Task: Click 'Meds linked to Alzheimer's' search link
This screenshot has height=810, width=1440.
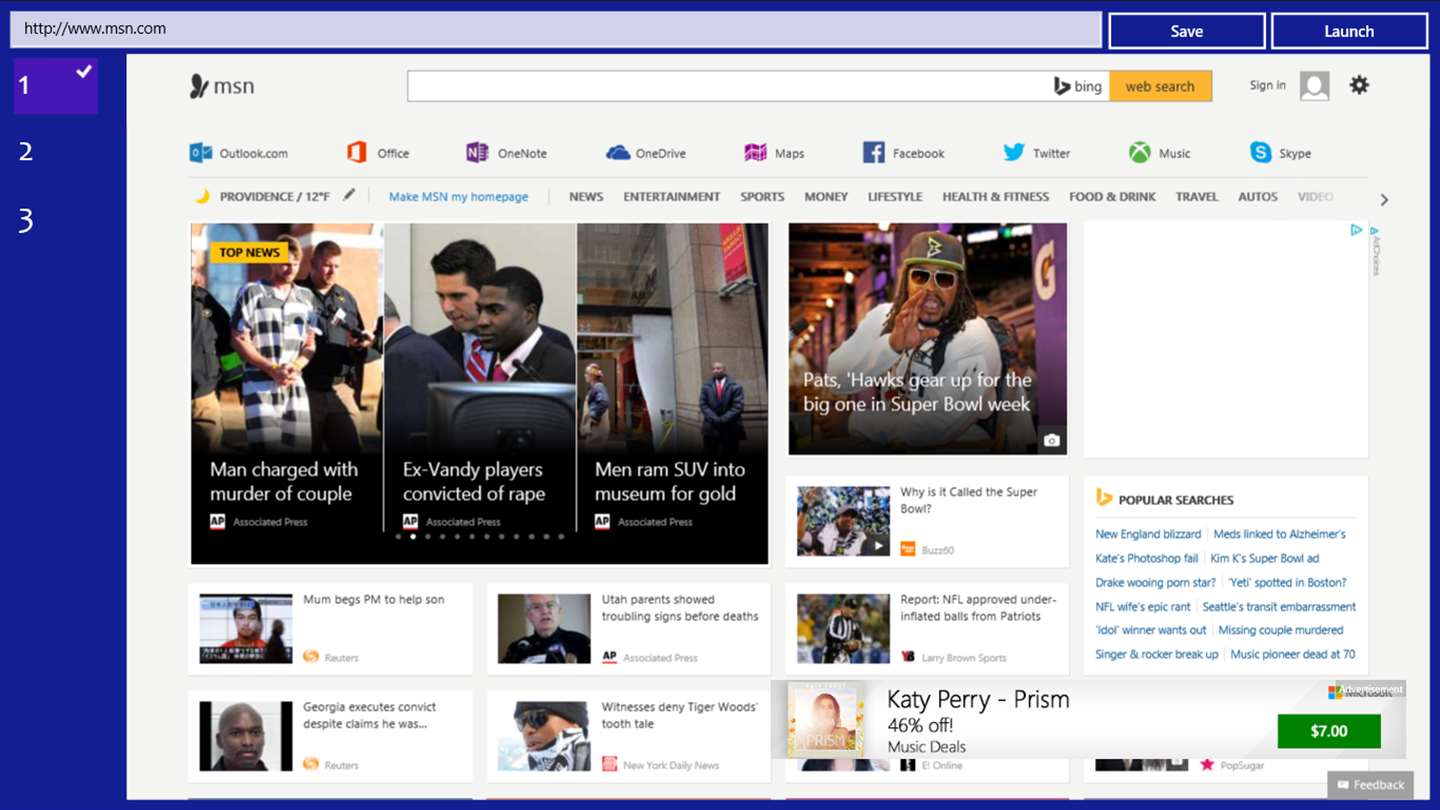Action: click(x=1279, y=534)
